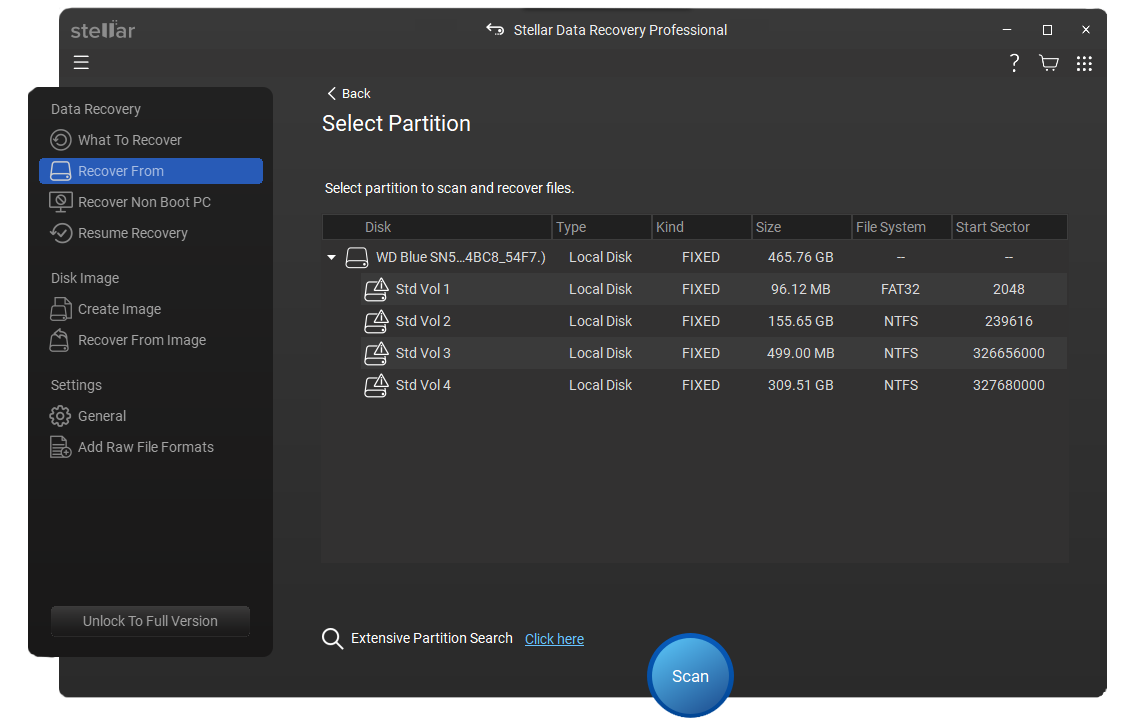Click the Recover From Image icon
This screenshot has height=724, width=1140.
click(59, 340)
